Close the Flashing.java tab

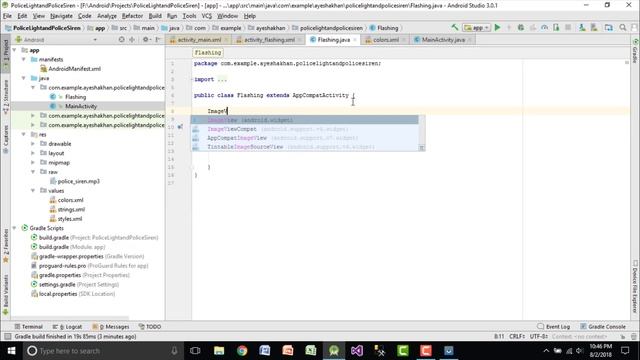tap(355, 40)
